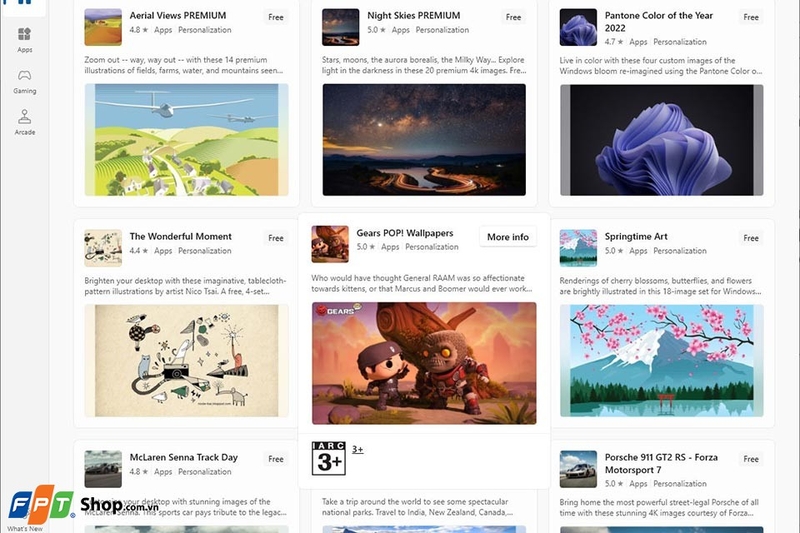Open the Springtime Art cherry blossom preview
Screen dimensions: 800x533
tap(661, 361)
